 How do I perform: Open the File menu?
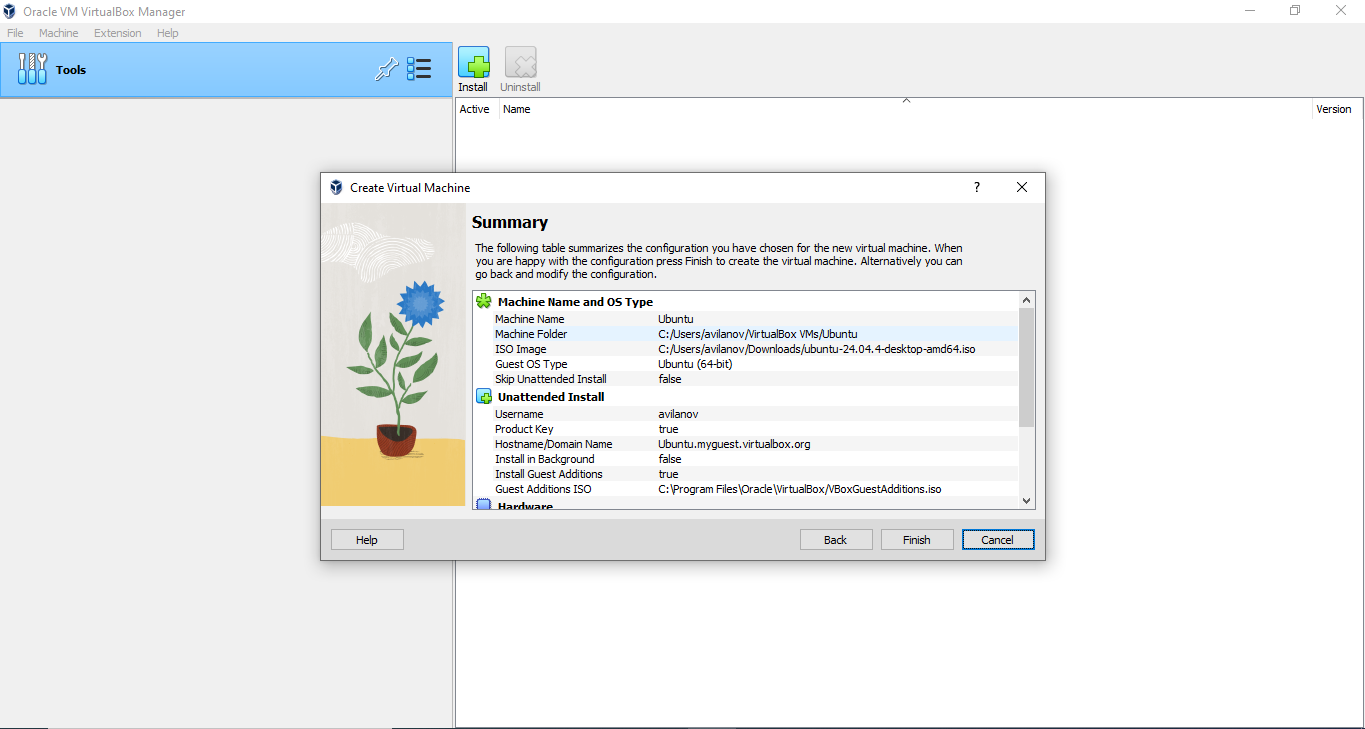coord(15,33)
